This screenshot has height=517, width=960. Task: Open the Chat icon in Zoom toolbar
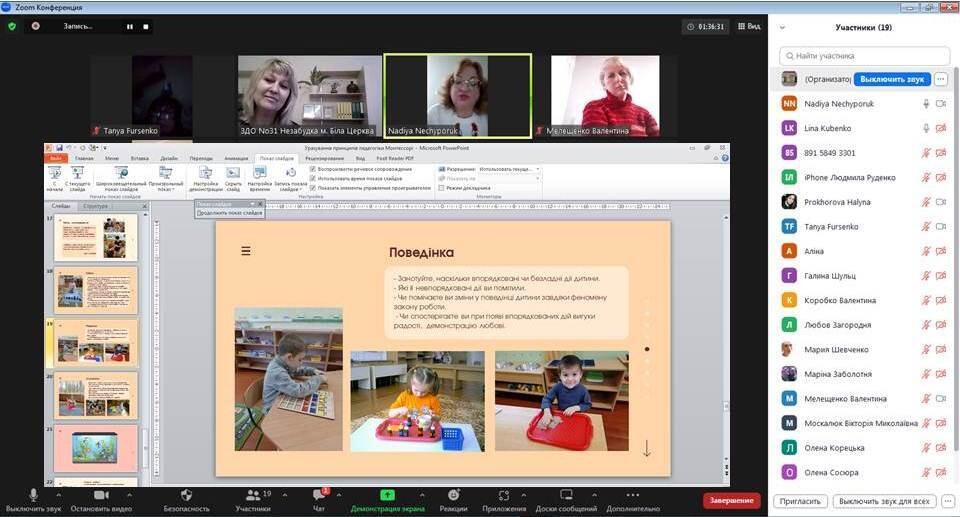[x=319, y=495]
